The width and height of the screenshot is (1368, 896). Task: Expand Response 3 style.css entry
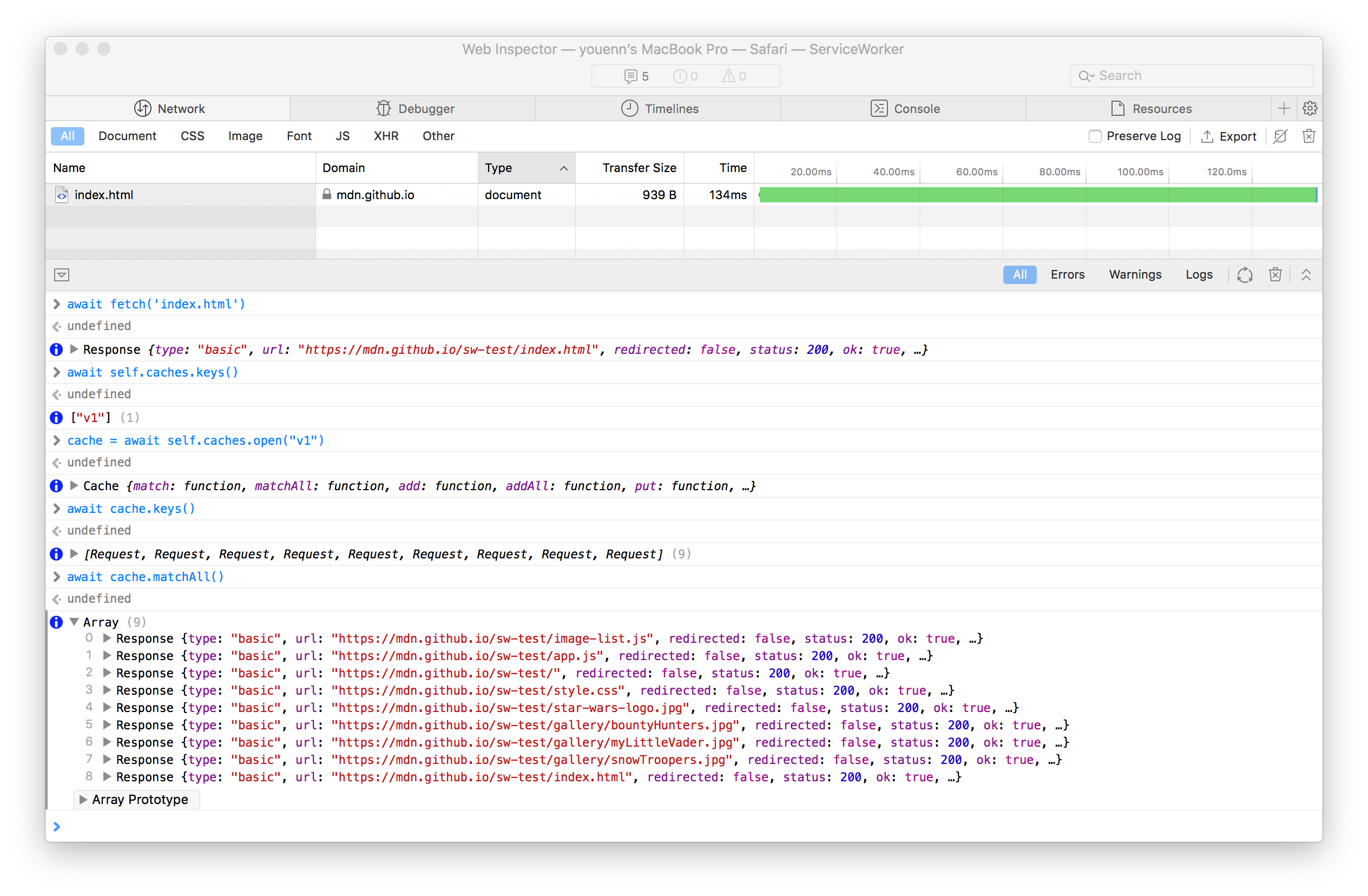click(107, 690)
